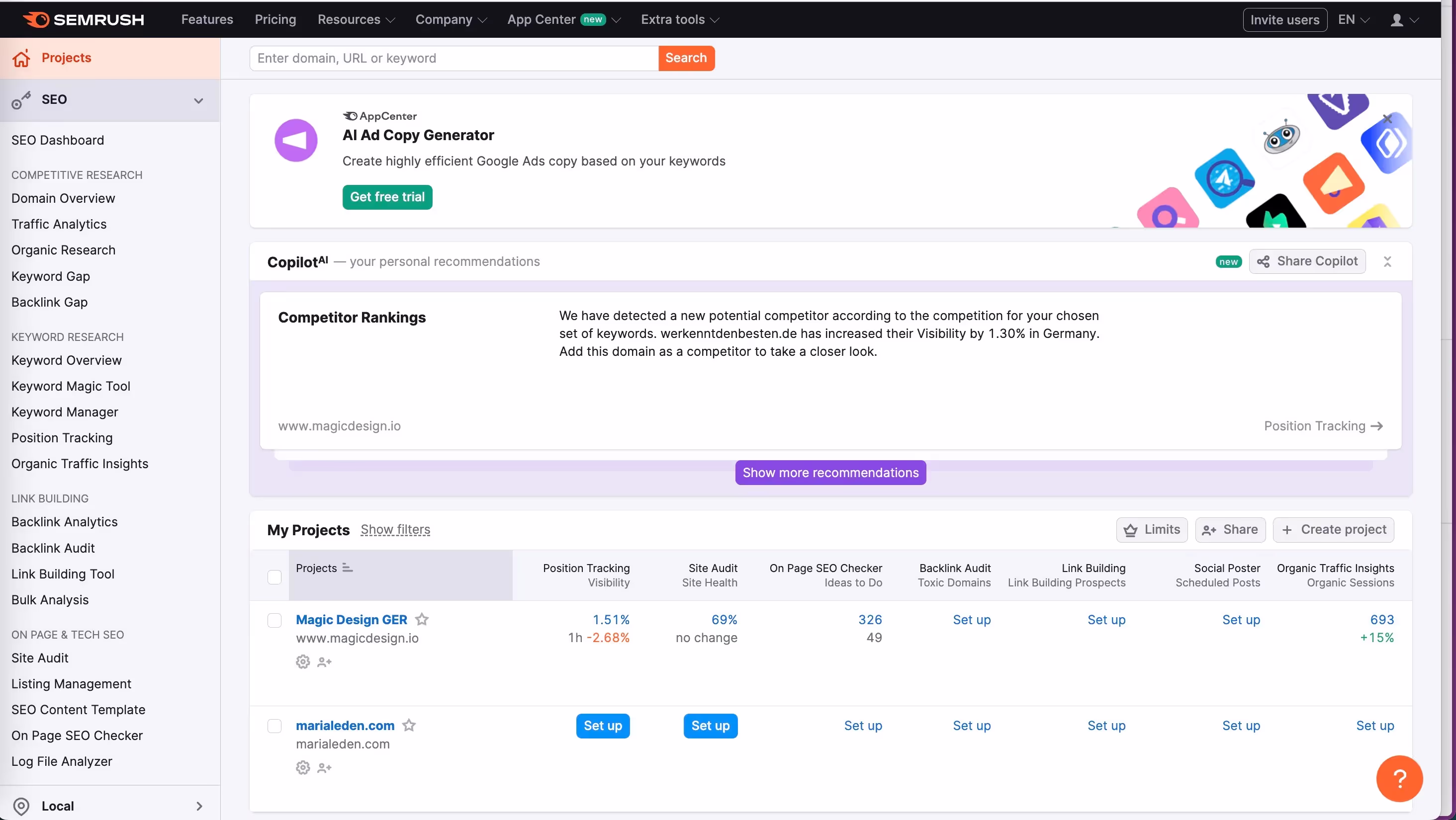The height and width of the screenshot is (820, 1456).
Task: Expand the Company dropdown
Action: tap(451, 20)
